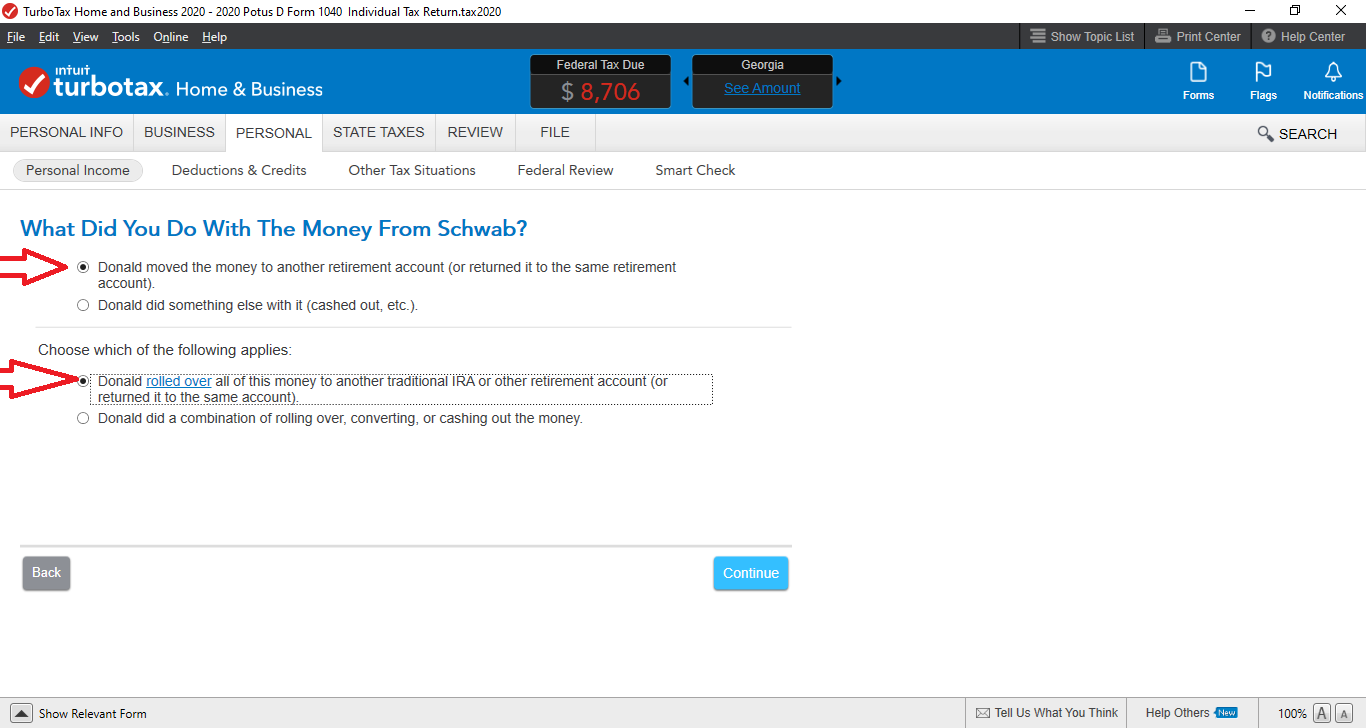
Task: Select the Personal Income subtab
Action: [x=78, y=170]
